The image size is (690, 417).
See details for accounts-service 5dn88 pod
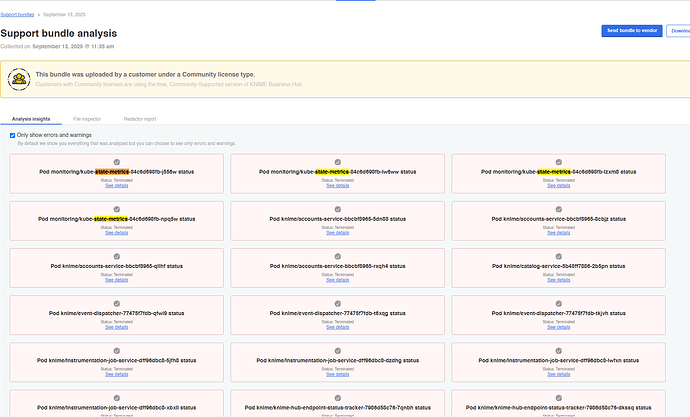click(338, 233)
